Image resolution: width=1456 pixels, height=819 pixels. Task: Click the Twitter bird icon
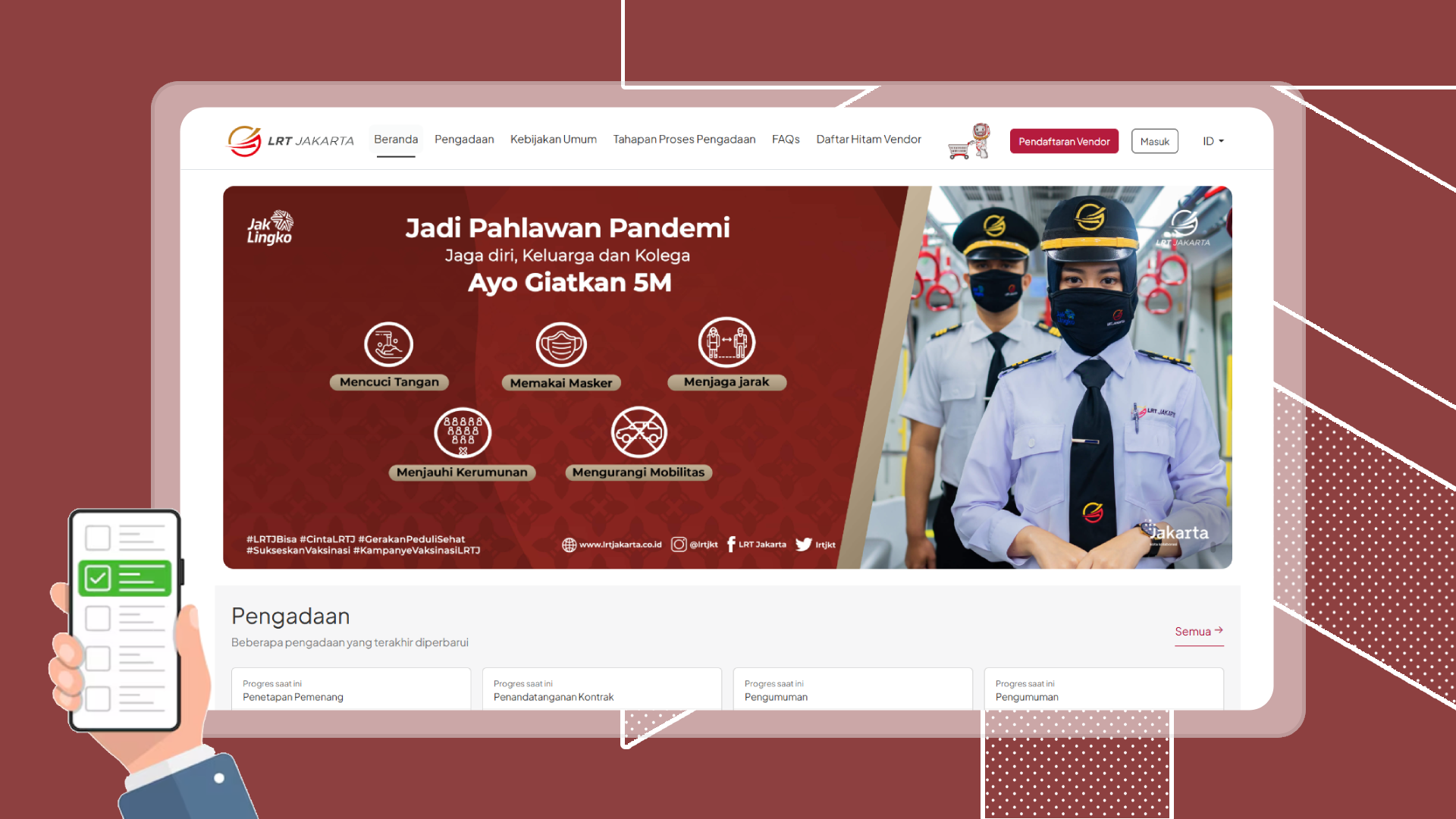click(x=804, y=544)
